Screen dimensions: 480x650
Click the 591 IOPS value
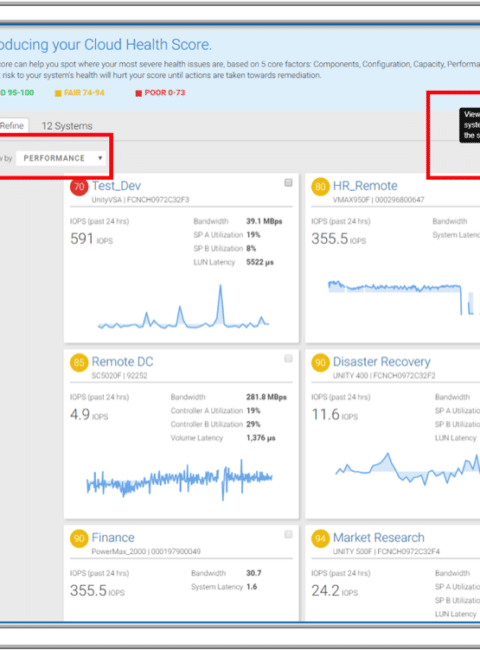(x=91, y=239)
